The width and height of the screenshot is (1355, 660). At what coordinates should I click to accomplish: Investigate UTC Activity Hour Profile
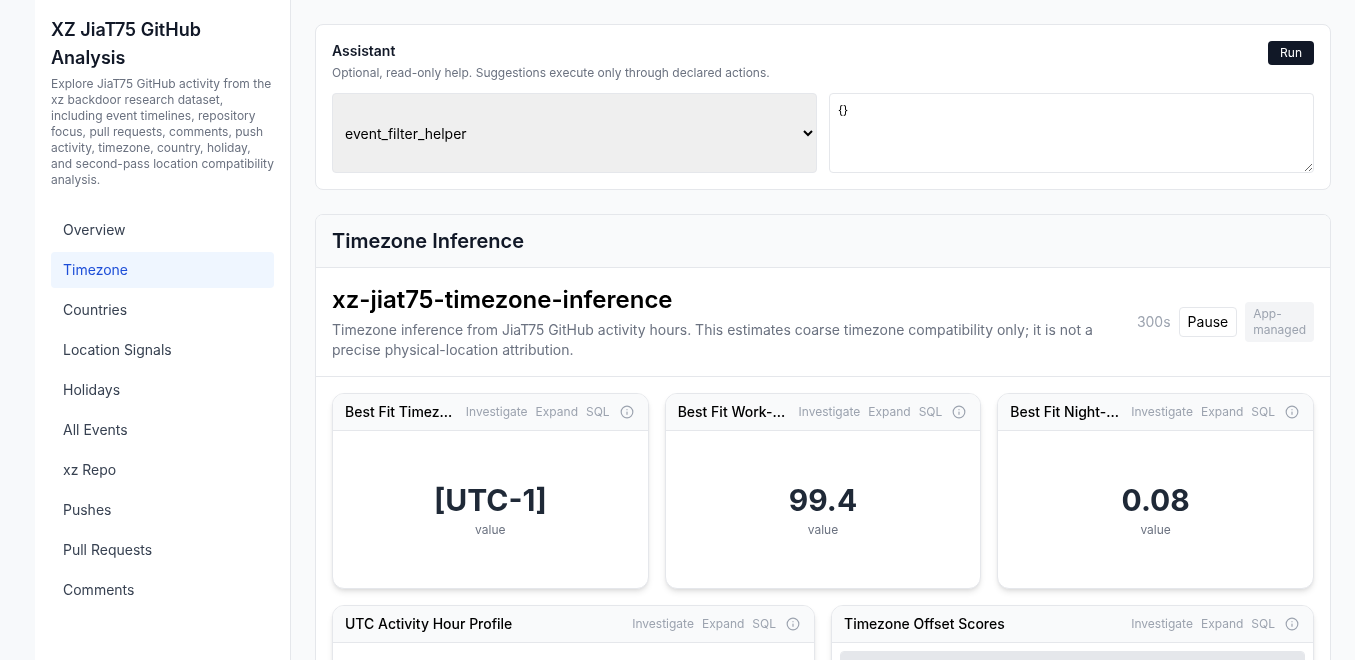click(663, 624)
